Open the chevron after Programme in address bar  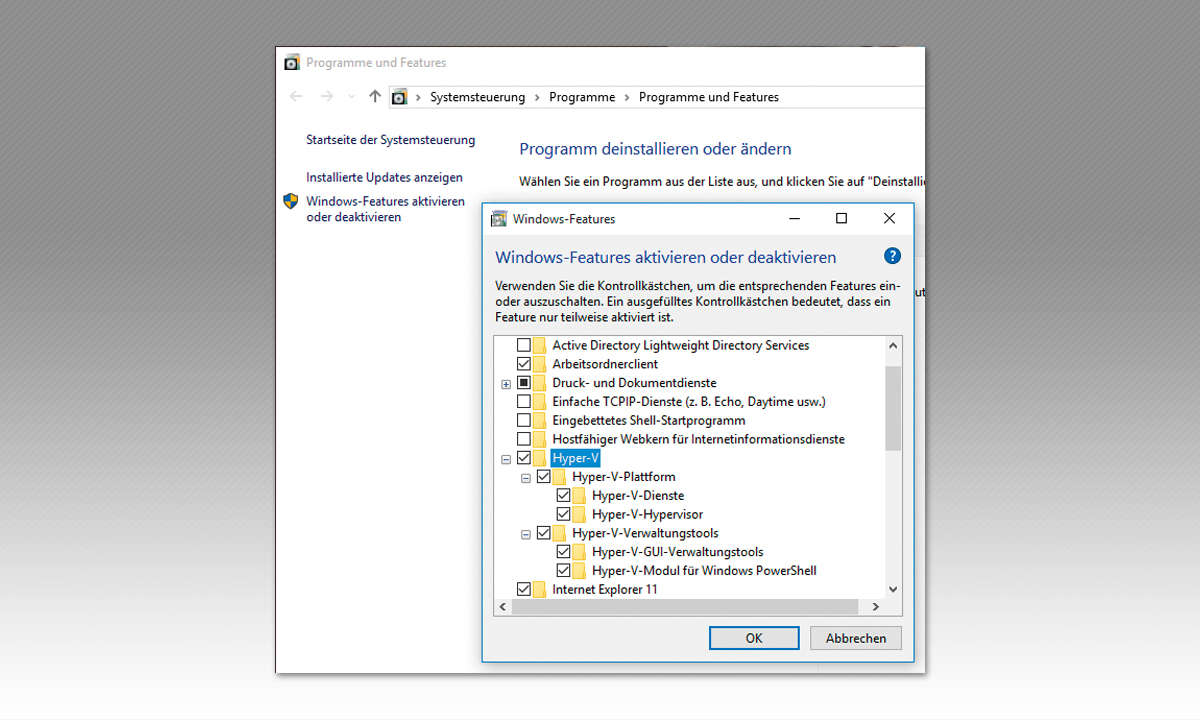(627, 97)
